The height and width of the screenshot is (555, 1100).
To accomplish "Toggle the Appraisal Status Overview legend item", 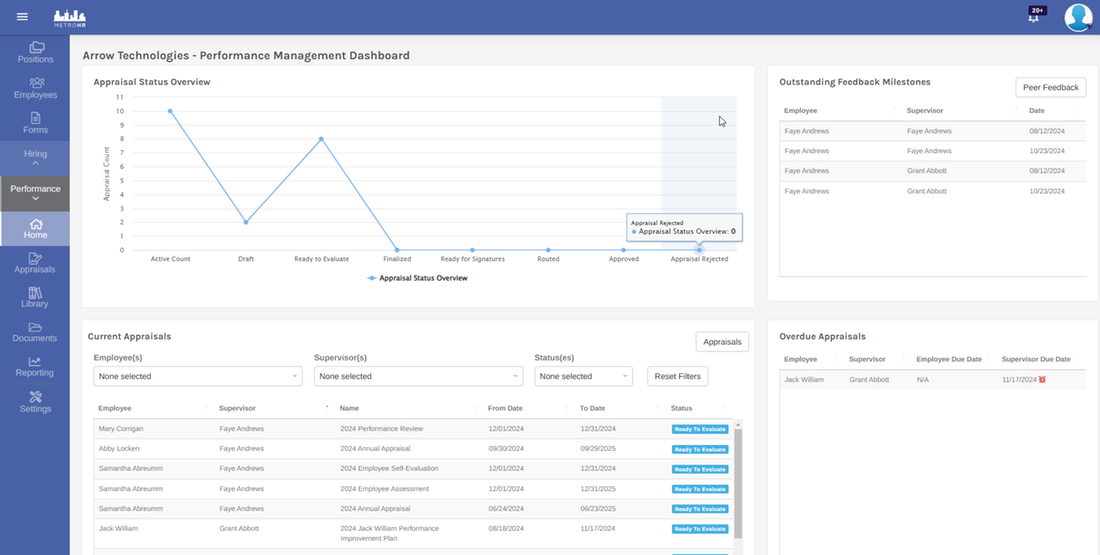I will click(x=417, y=278).
